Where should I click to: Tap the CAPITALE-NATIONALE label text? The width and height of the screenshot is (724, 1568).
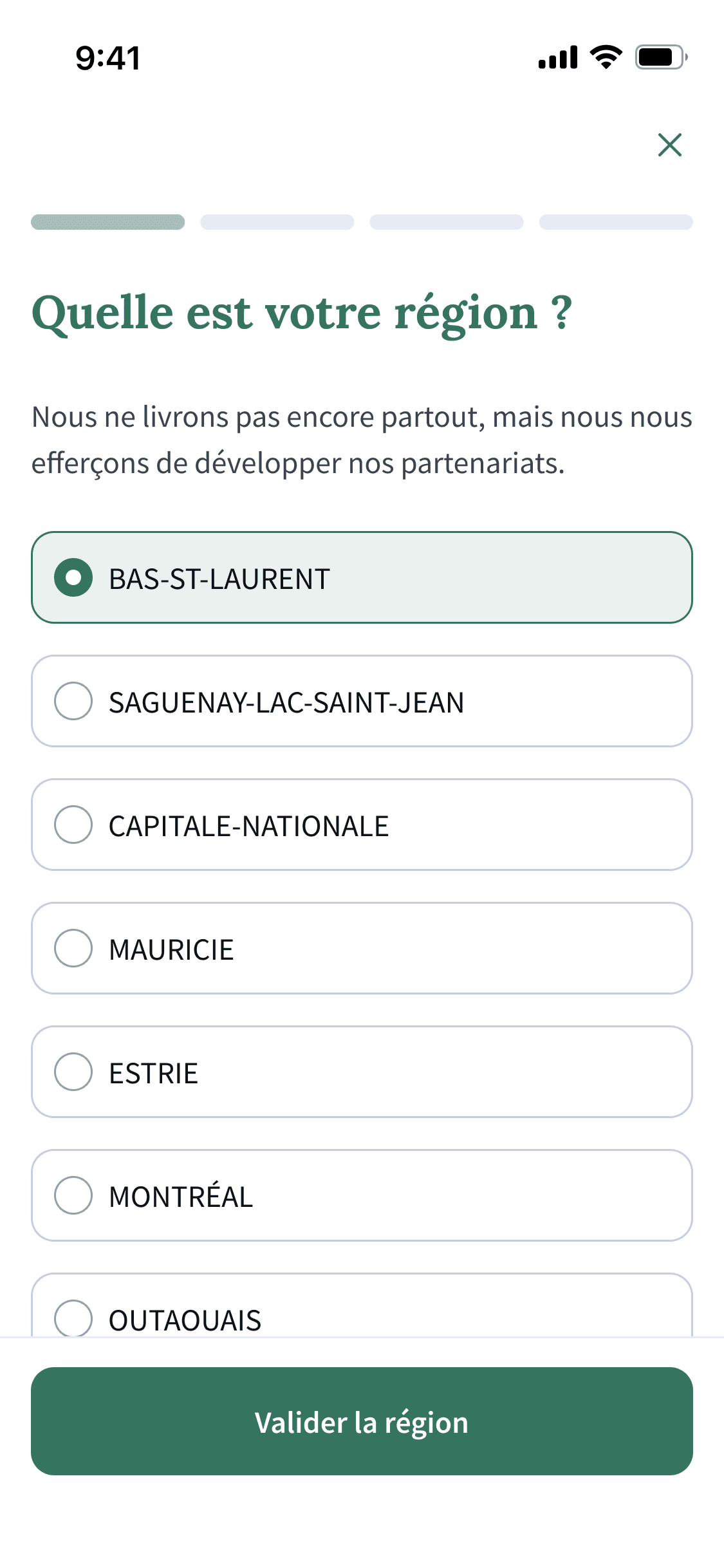click(248, 826)
